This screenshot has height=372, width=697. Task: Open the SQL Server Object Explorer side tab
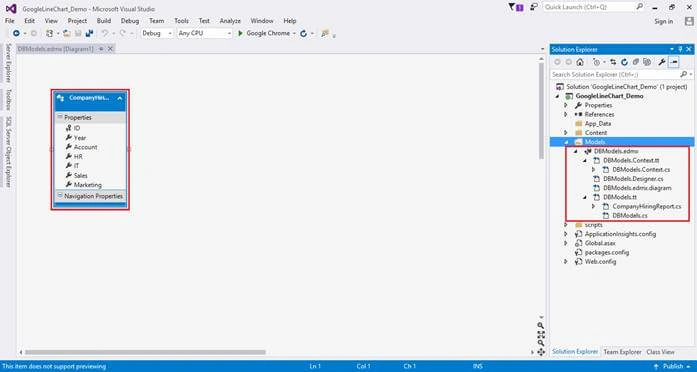[8, 152]
